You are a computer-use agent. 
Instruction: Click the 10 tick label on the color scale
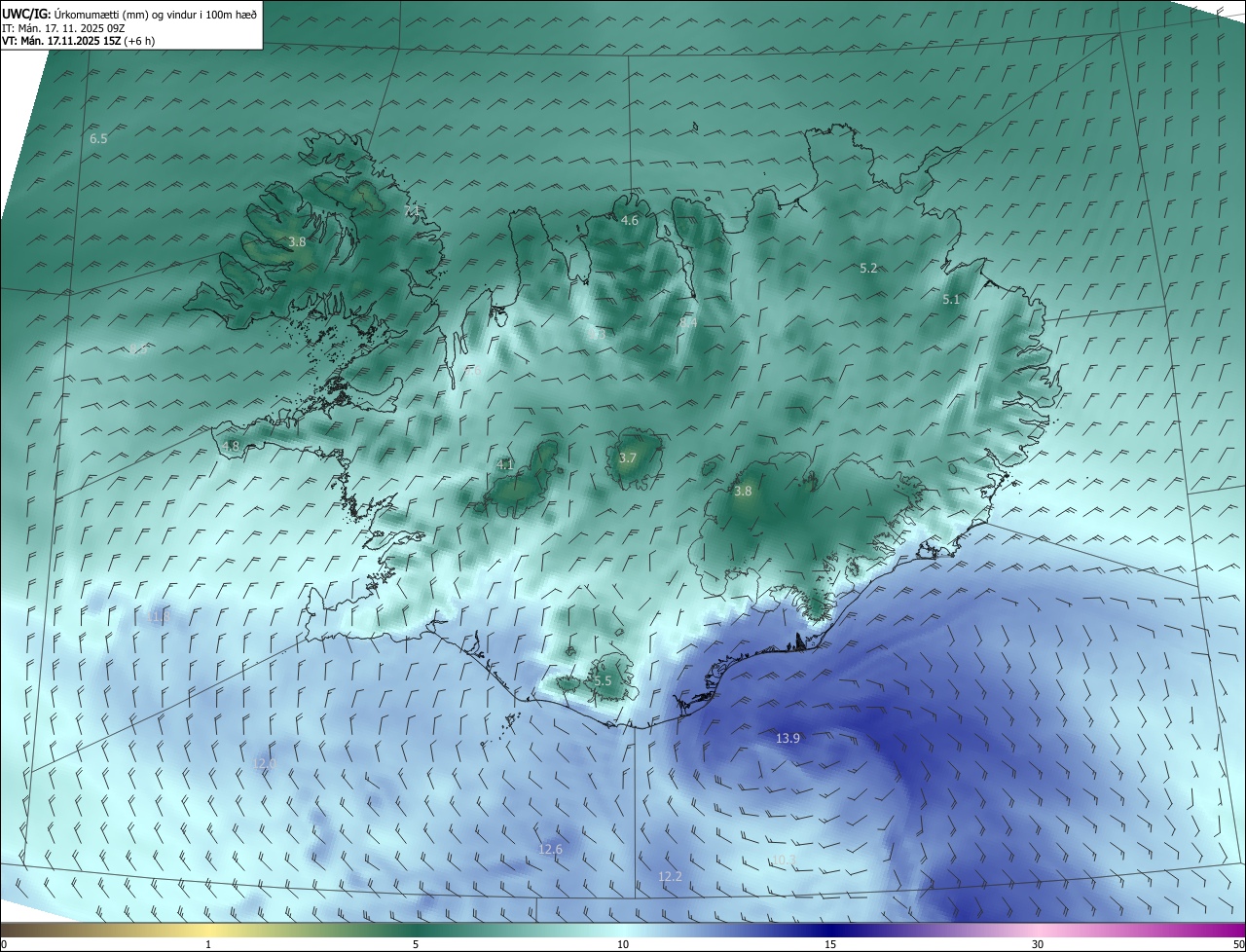click(x=623, y=944)
